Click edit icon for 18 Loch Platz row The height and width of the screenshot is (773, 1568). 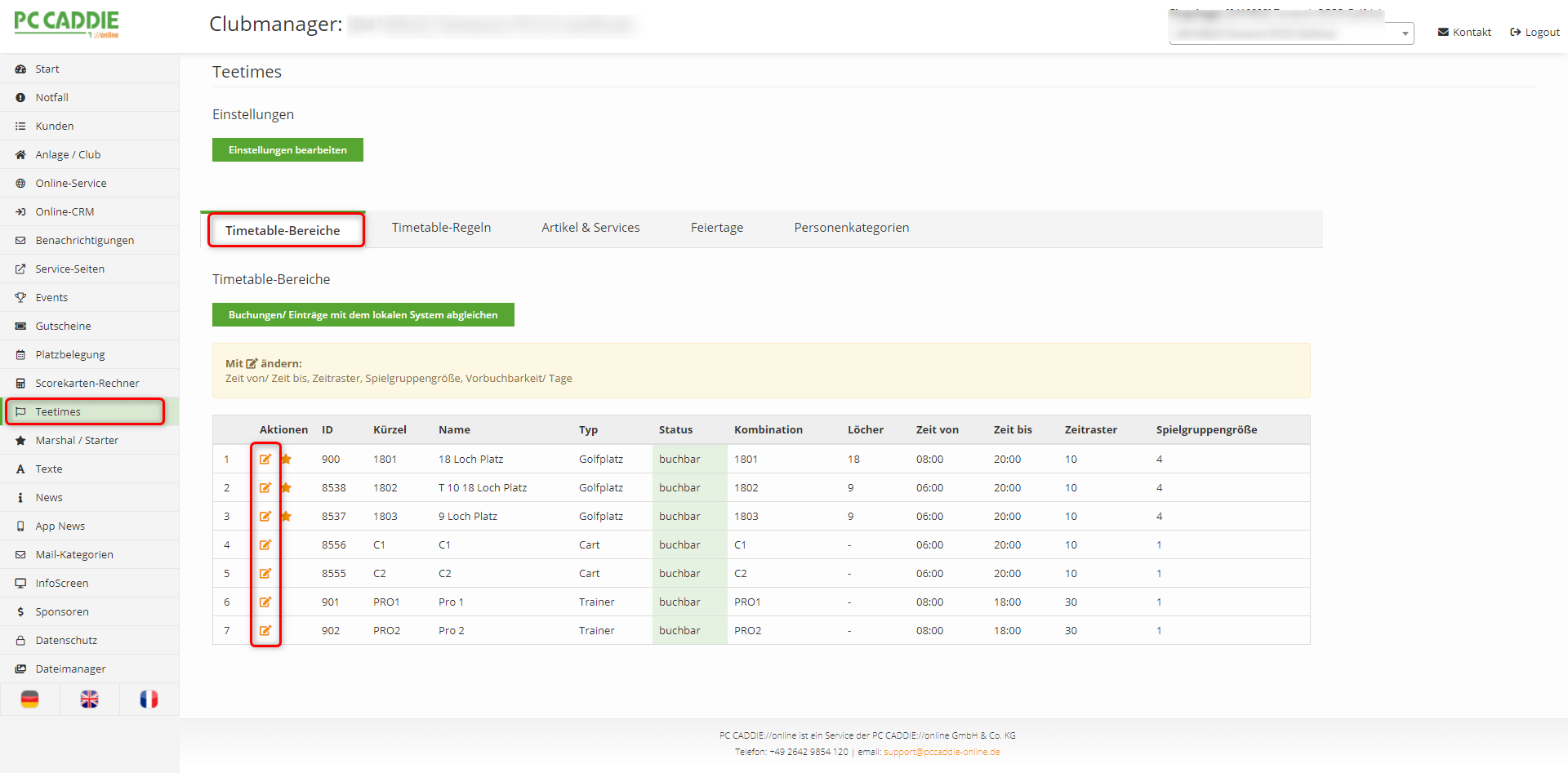coord(265,459)
